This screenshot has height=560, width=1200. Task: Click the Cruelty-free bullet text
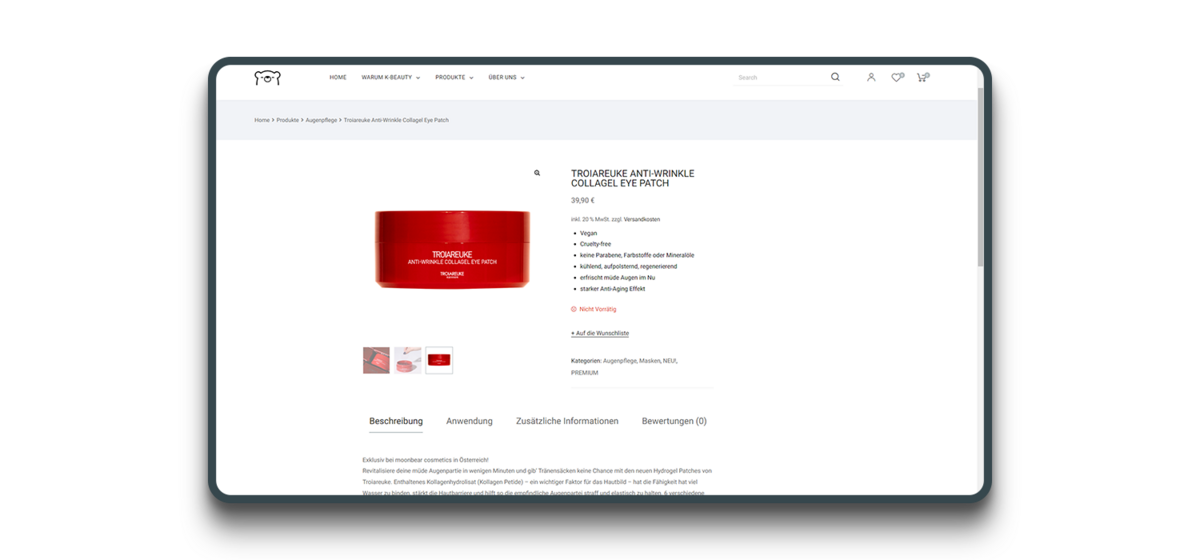click(595, 244)
